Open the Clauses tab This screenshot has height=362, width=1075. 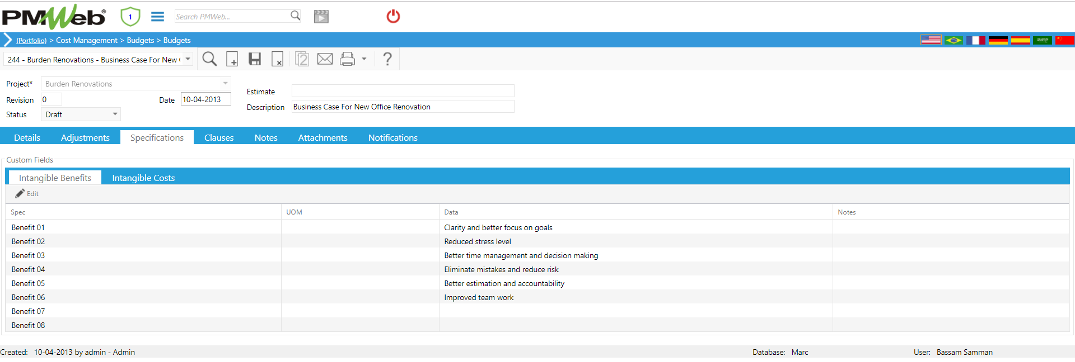point(219,138)
